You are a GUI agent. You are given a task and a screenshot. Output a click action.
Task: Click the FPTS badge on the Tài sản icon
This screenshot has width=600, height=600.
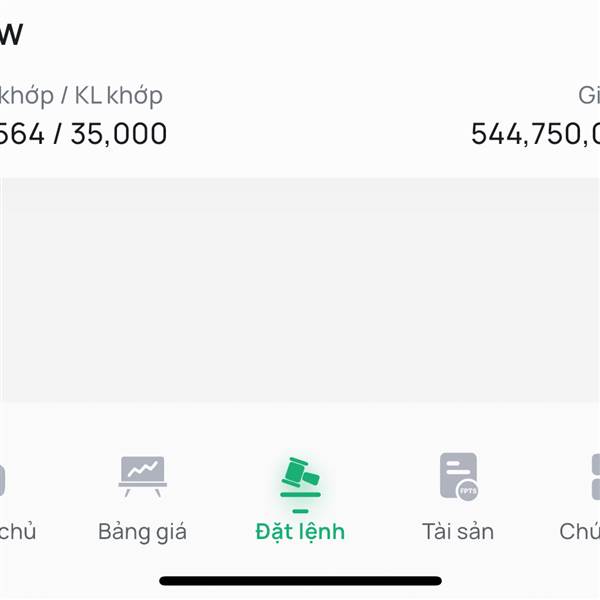pos(468,491)
